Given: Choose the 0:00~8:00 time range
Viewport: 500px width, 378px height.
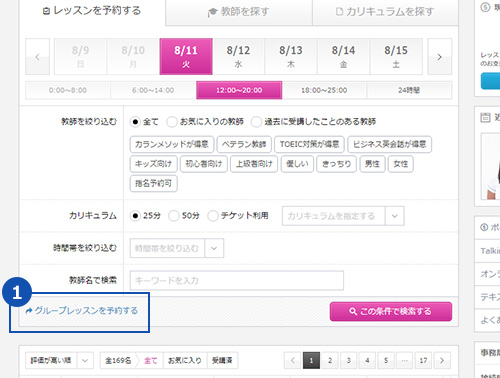Looking at the screenshot, I should point(68,90).
